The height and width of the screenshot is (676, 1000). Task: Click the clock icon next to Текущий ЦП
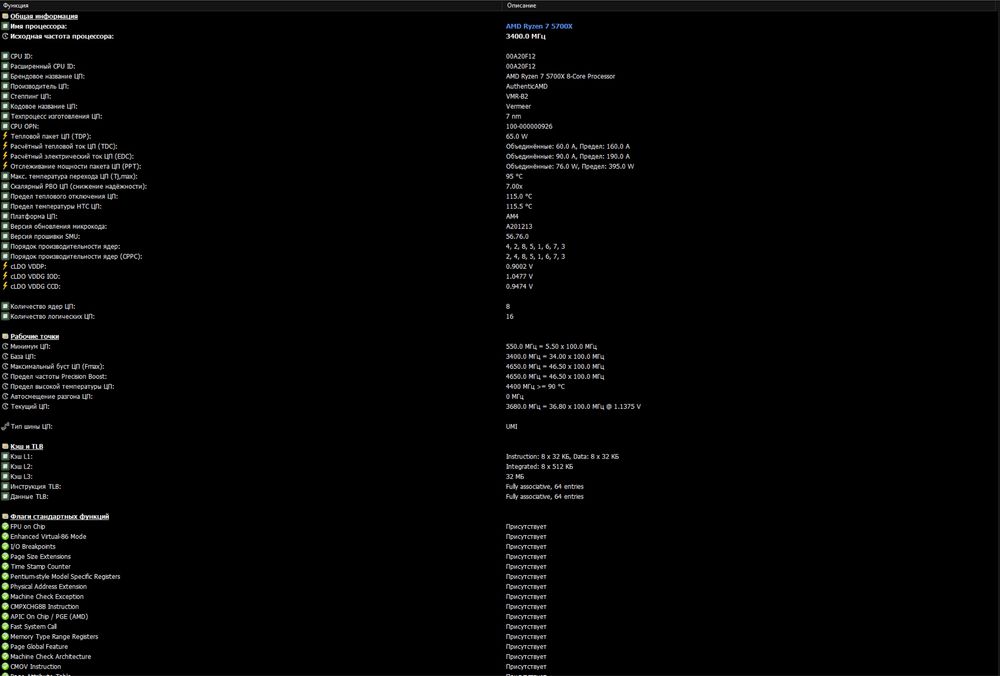click(x=5, y=406)
